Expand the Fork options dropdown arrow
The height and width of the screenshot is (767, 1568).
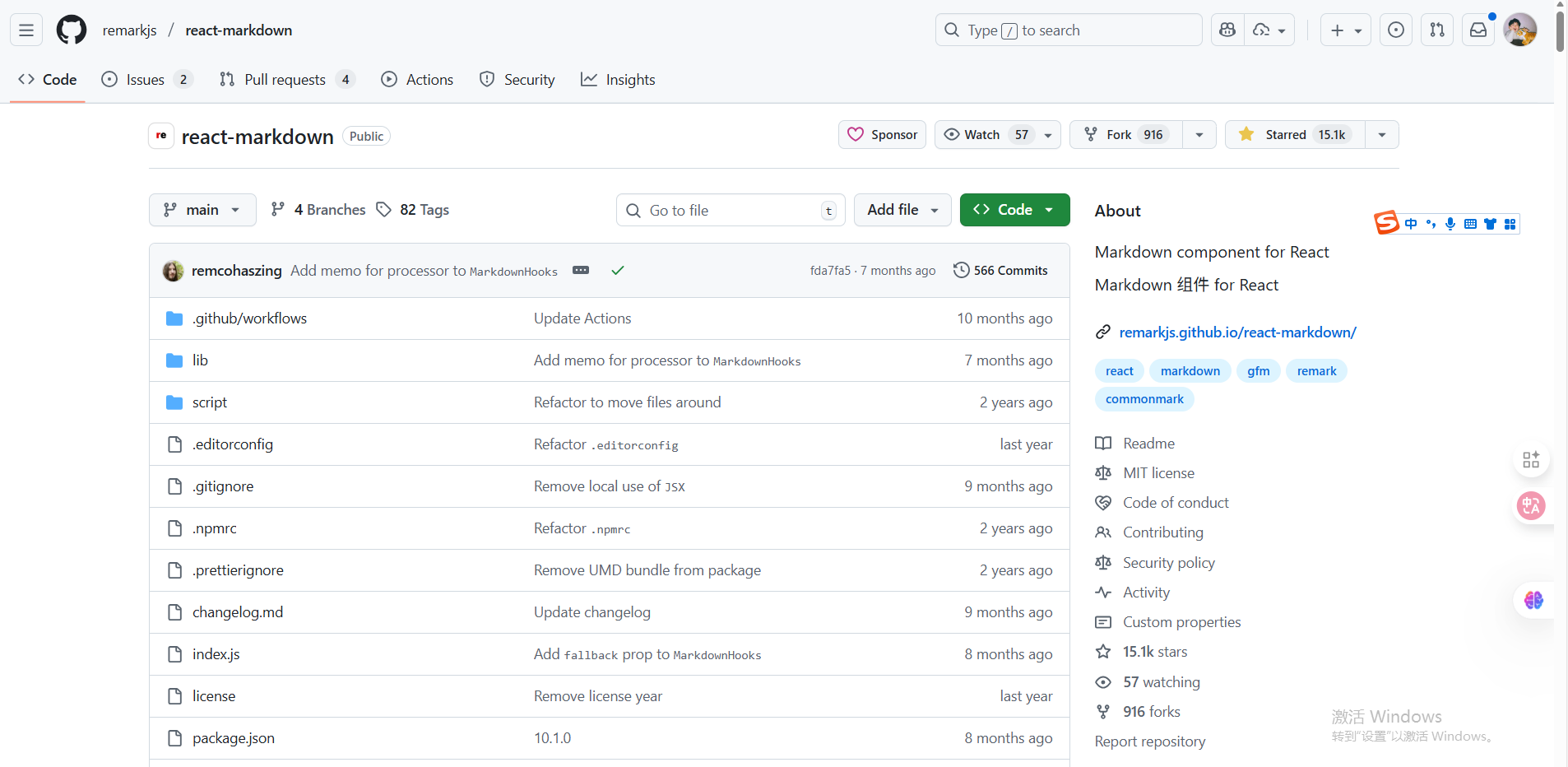pos(1199,135)
